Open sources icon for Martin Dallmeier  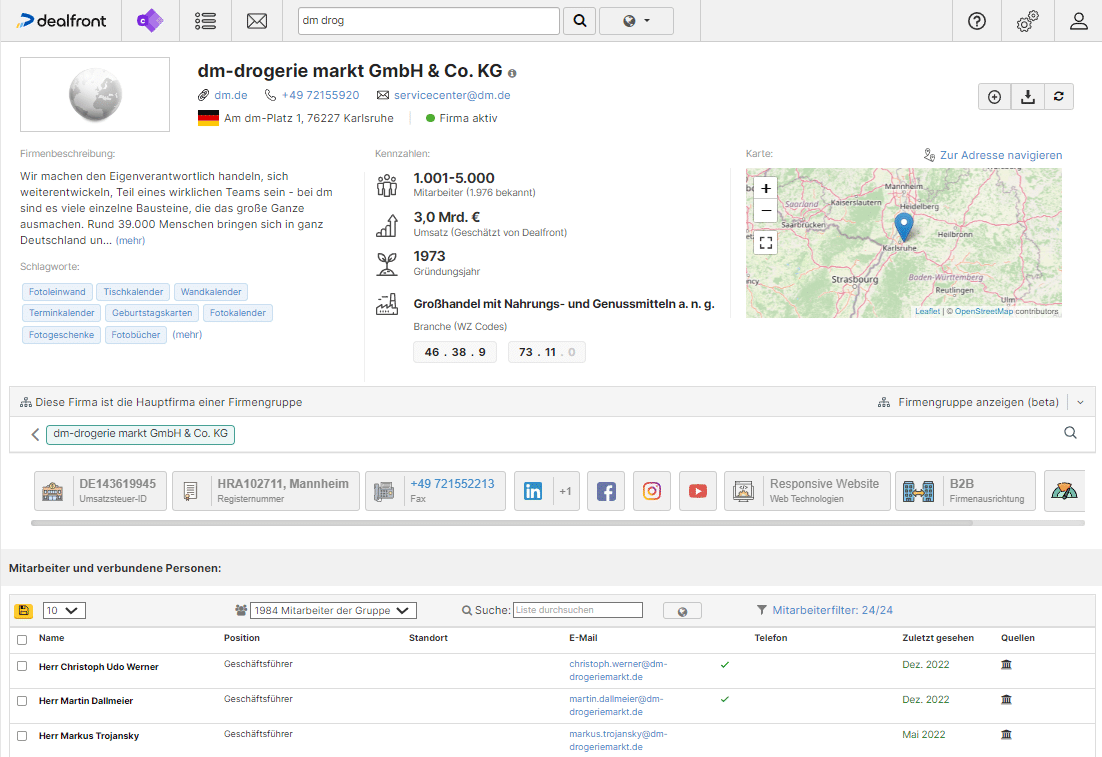1006,699
